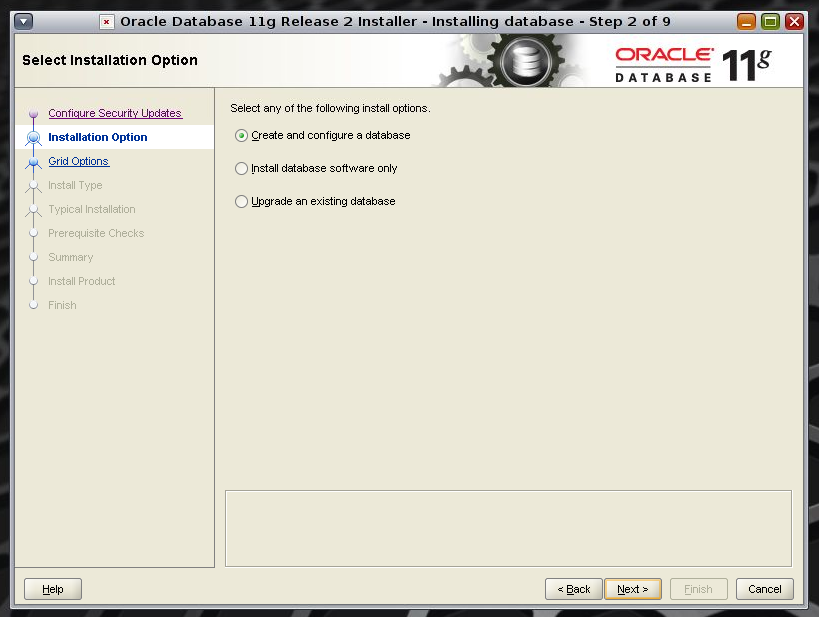Image resolution: width=819 pixels, height=617 pixels.
Task: Click the database gear graphic in header
Action: [525, 61]
